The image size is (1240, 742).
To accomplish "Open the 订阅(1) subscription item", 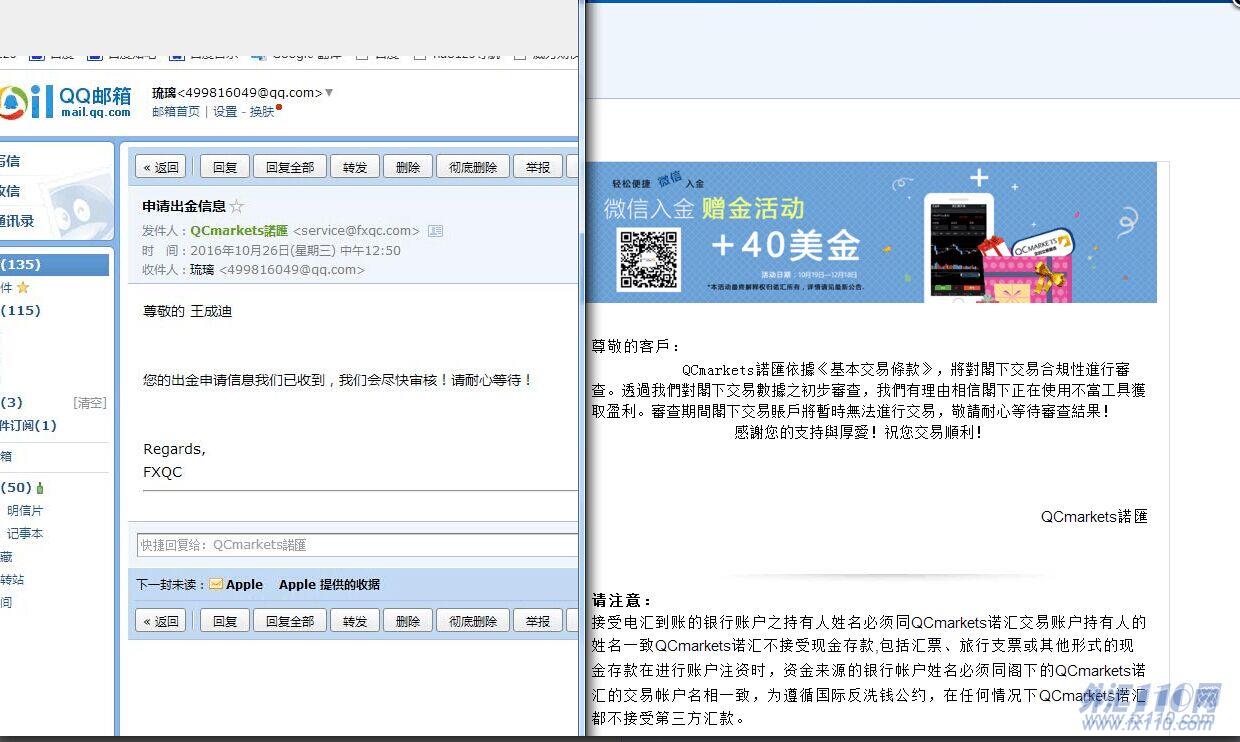I will [28, 426].
